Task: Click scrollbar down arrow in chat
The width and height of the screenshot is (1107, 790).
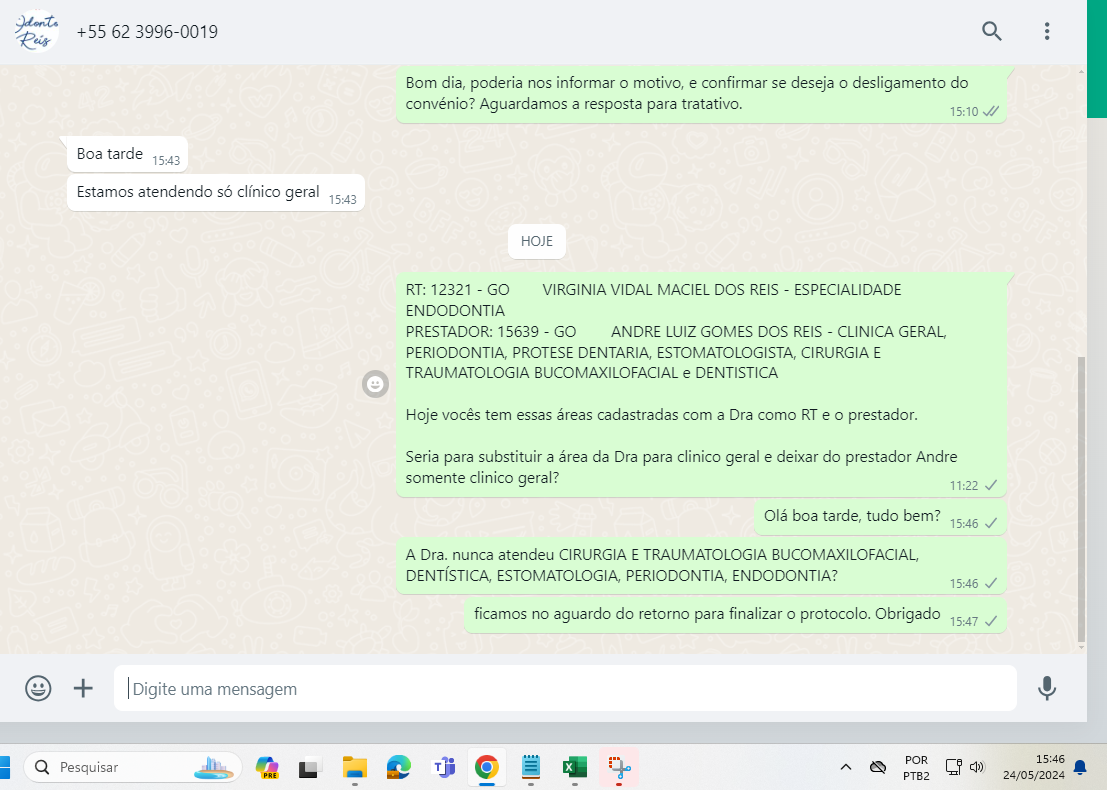Action: tap(1081, 647)
